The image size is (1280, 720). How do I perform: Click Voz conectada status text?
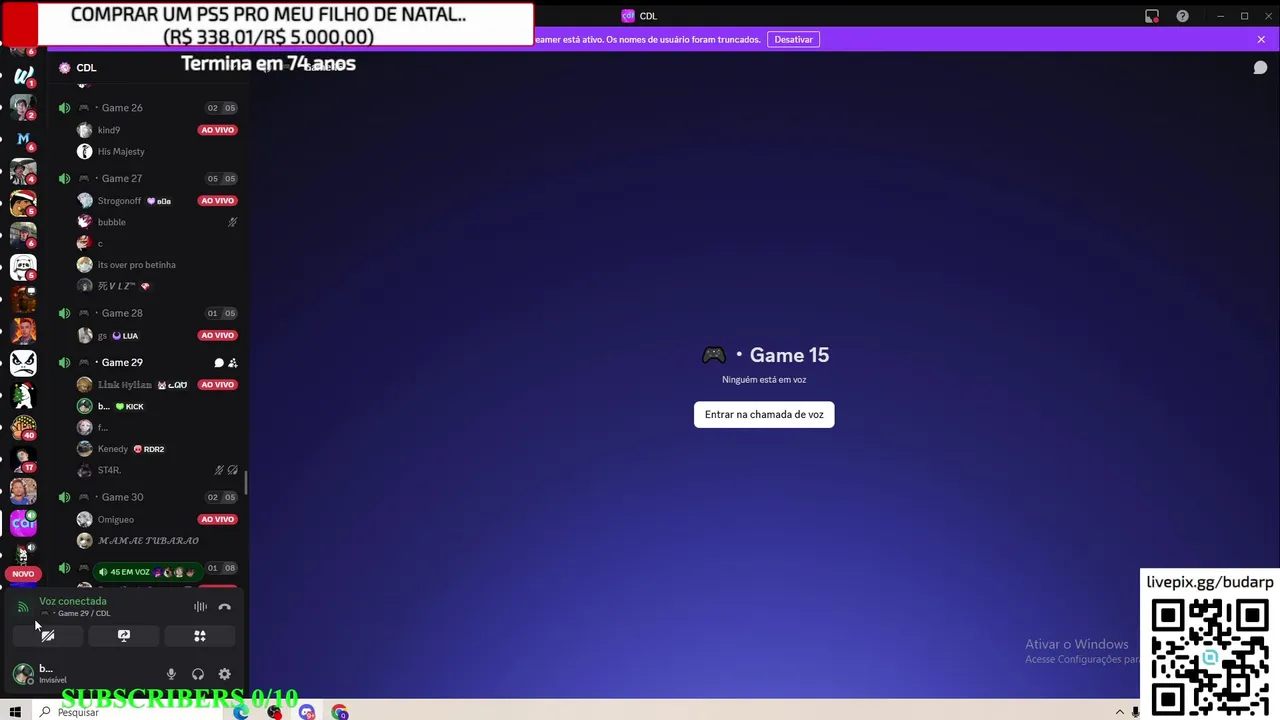(73, 601)
